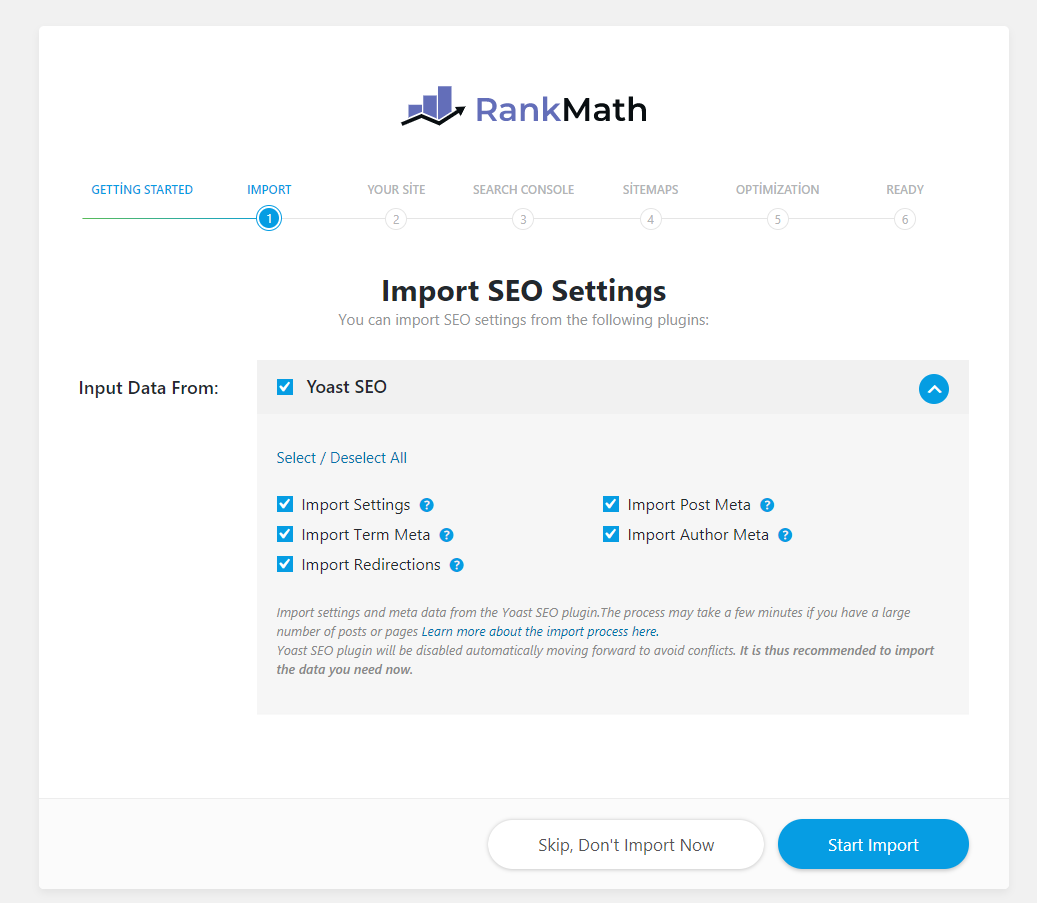Click Select / Deselect All link
This screenshot has width=1037, height=903.
click(341, 458)
